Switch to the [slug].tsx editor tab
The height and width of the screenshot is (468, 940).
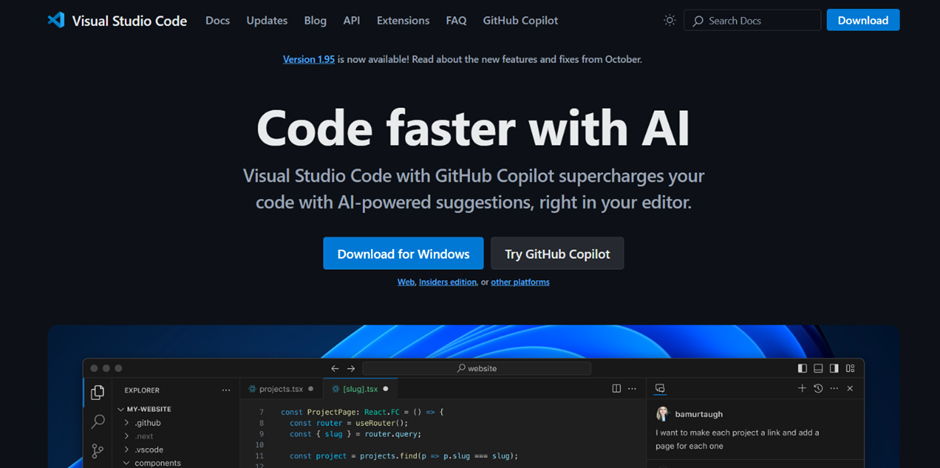pos(360,389)
